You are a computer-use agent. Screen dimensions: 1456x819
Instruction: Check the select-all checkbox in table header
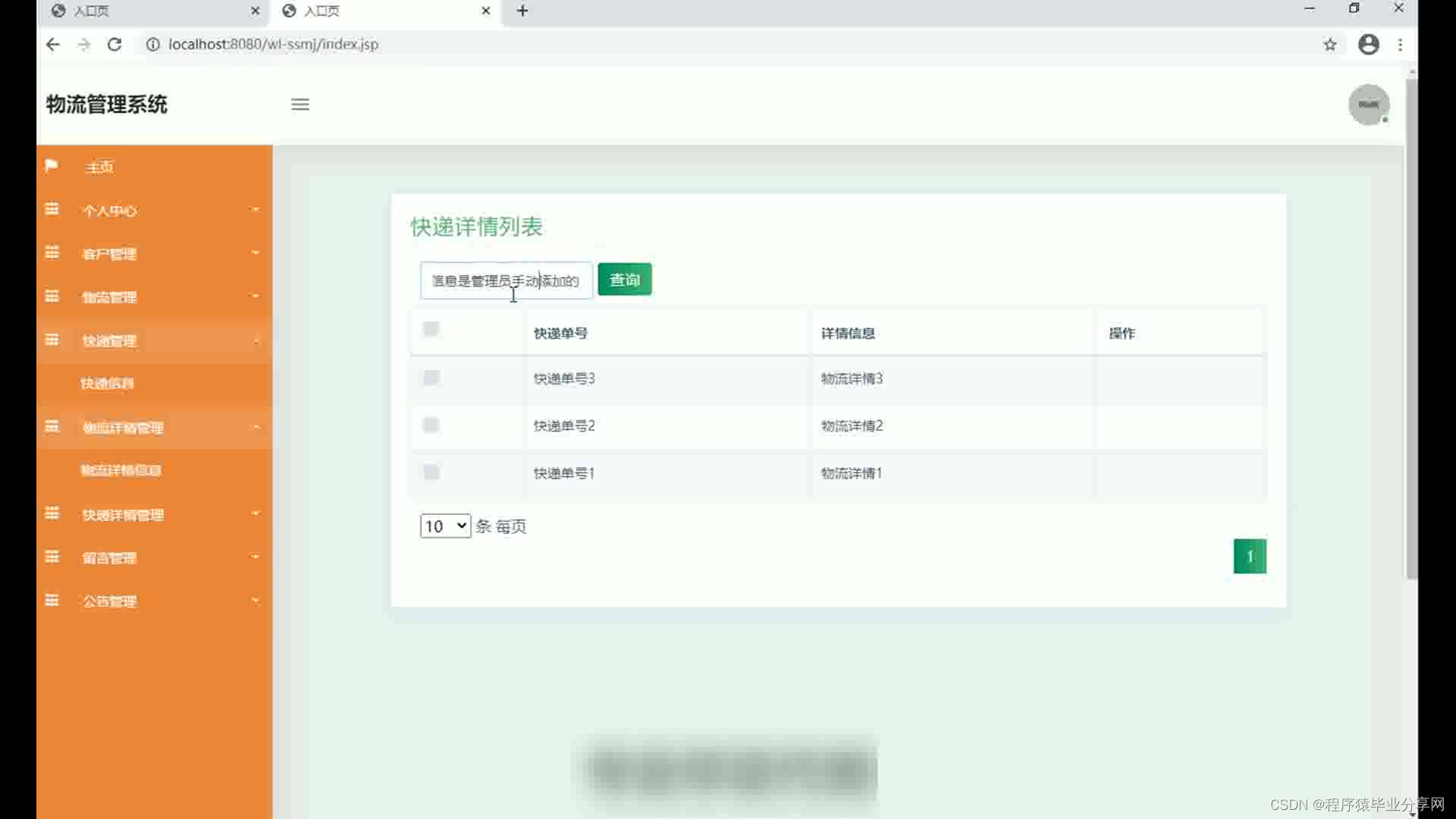(x=431, y=329)
